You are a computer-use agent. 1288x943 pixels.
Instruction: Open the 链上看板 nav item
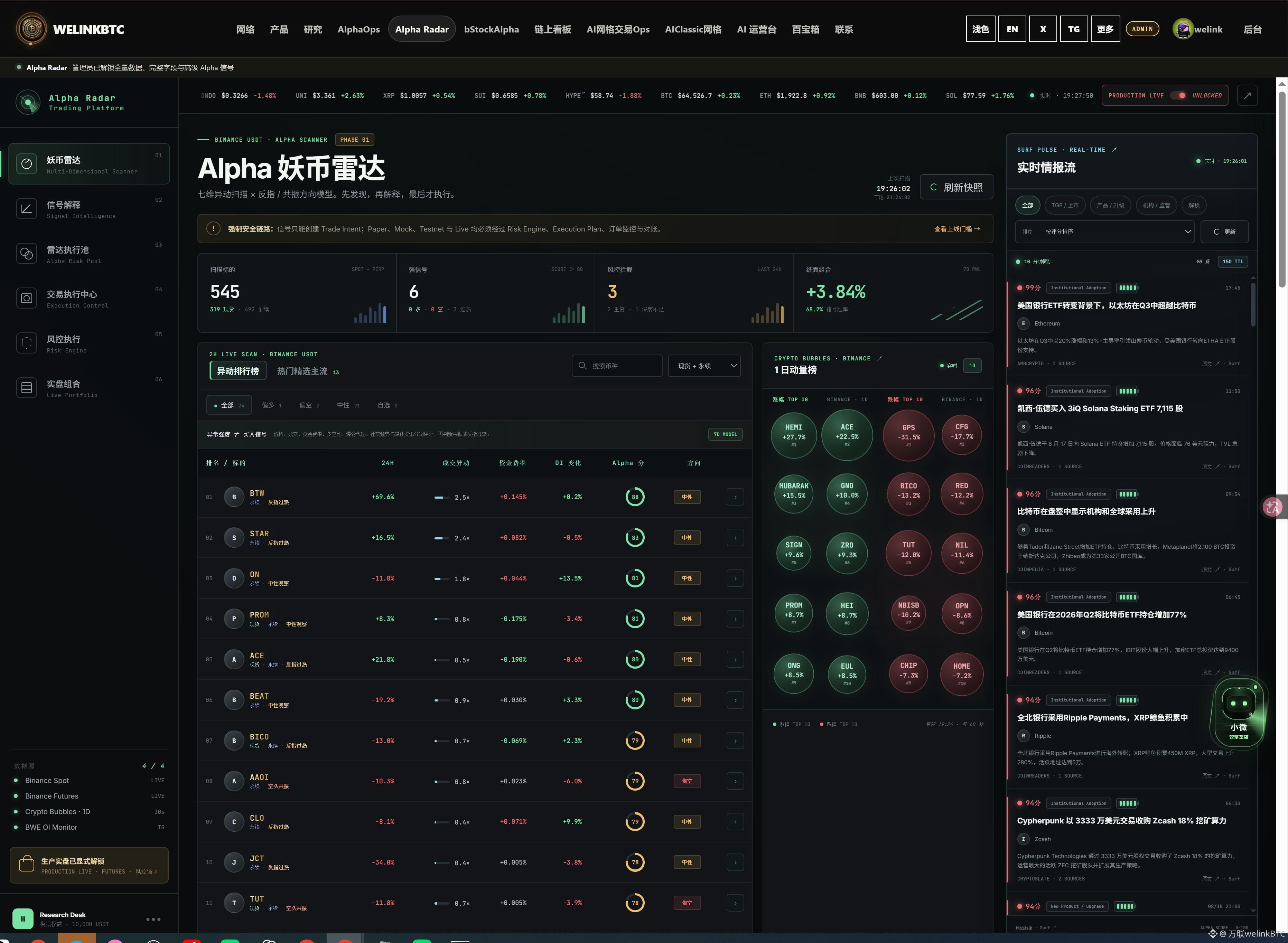(553, 29)
